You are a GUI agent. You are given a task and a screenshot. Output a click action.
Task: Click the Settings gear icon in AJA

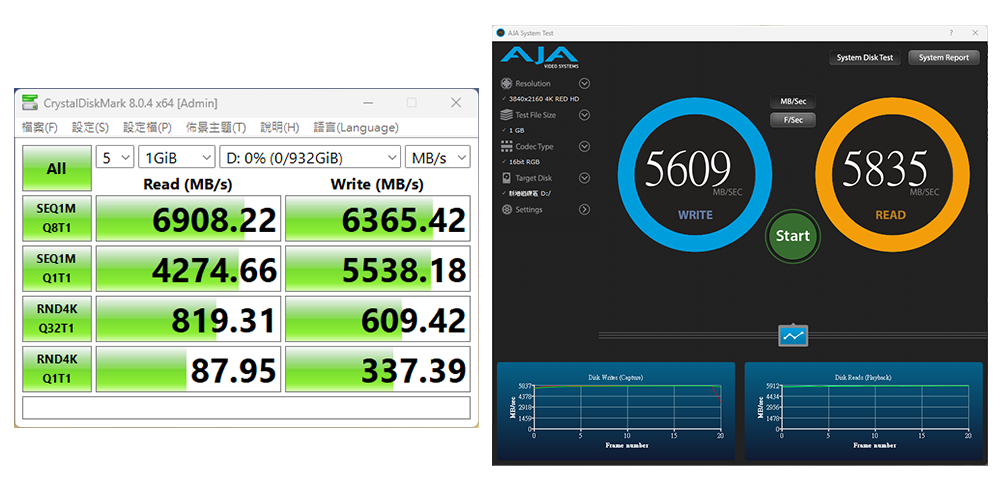[506, 209]
